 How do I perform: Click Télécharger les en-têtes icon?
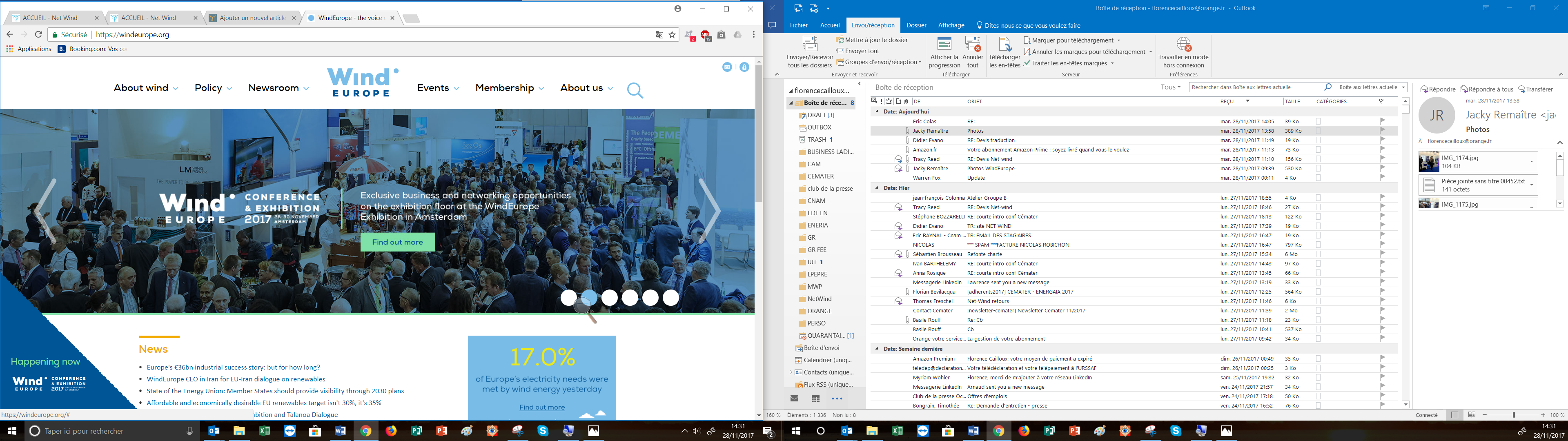[1004, 45]
